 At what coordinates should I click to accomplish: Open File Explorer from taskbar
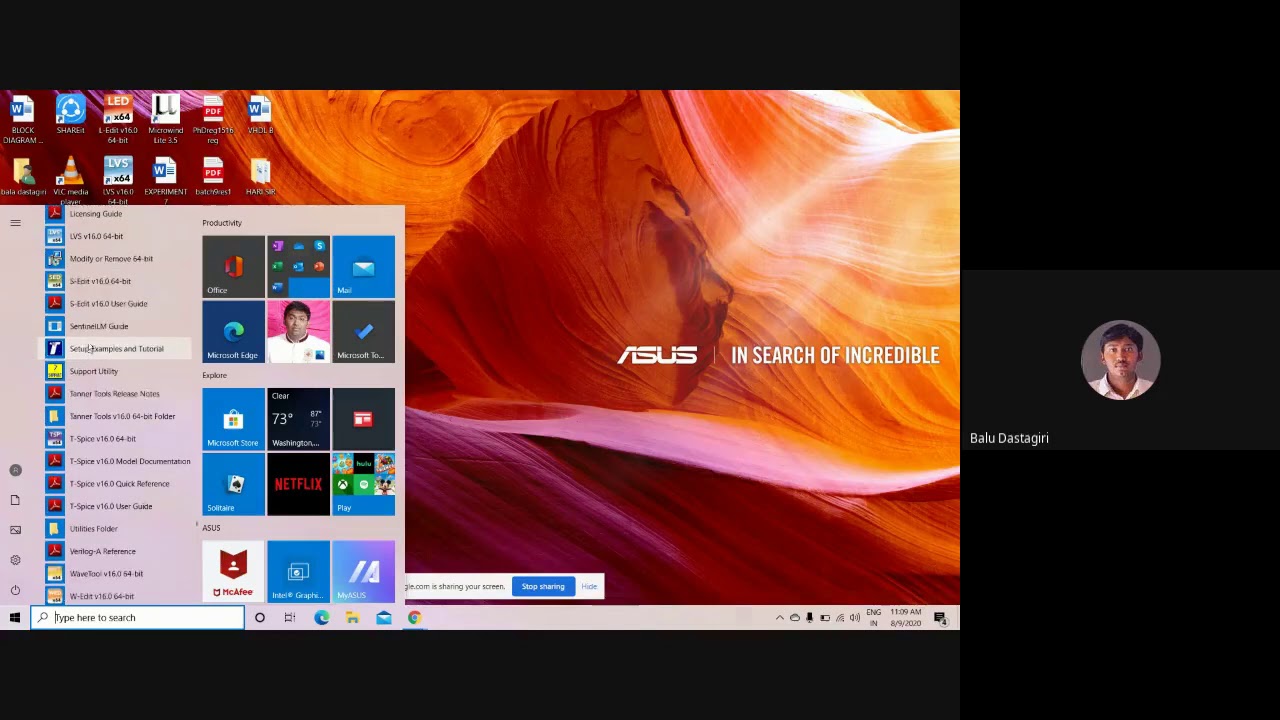352,618
